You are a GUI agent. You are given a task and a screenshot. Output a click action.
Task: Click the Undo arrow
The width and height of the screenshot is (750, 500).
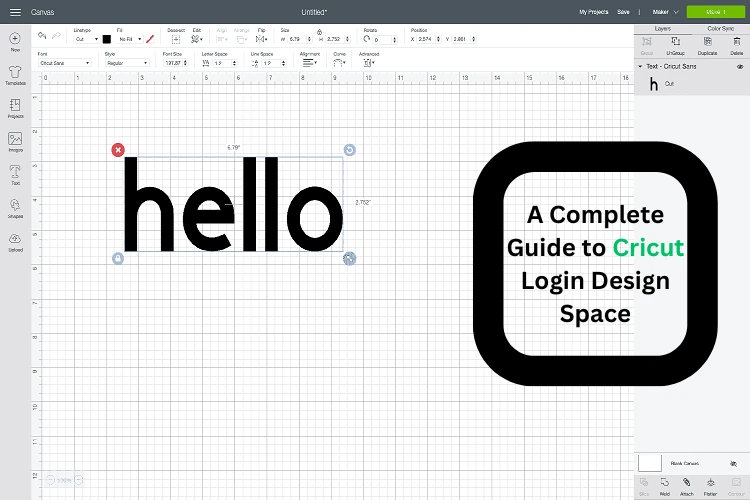coord(42,36)
